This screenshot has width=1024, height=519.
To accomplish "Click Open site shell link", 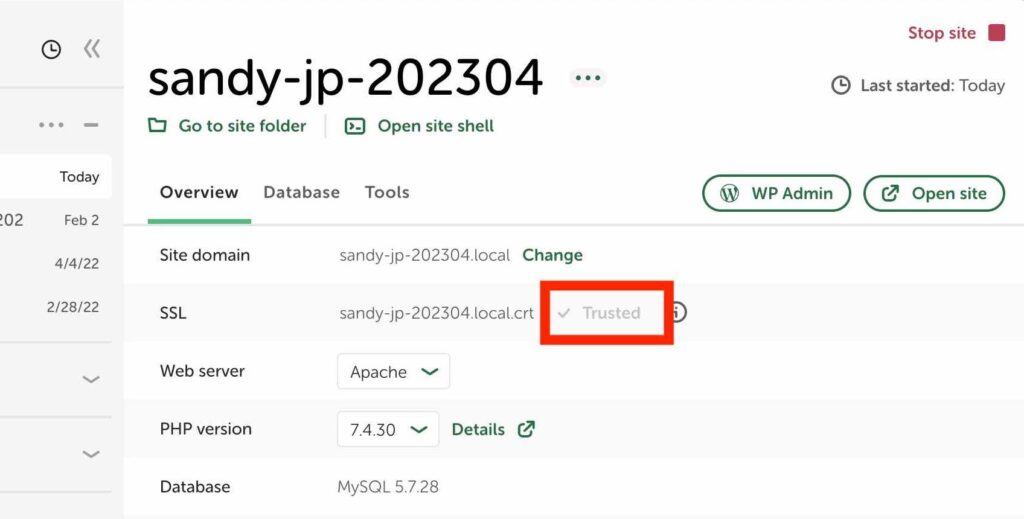I will (419, 125).
